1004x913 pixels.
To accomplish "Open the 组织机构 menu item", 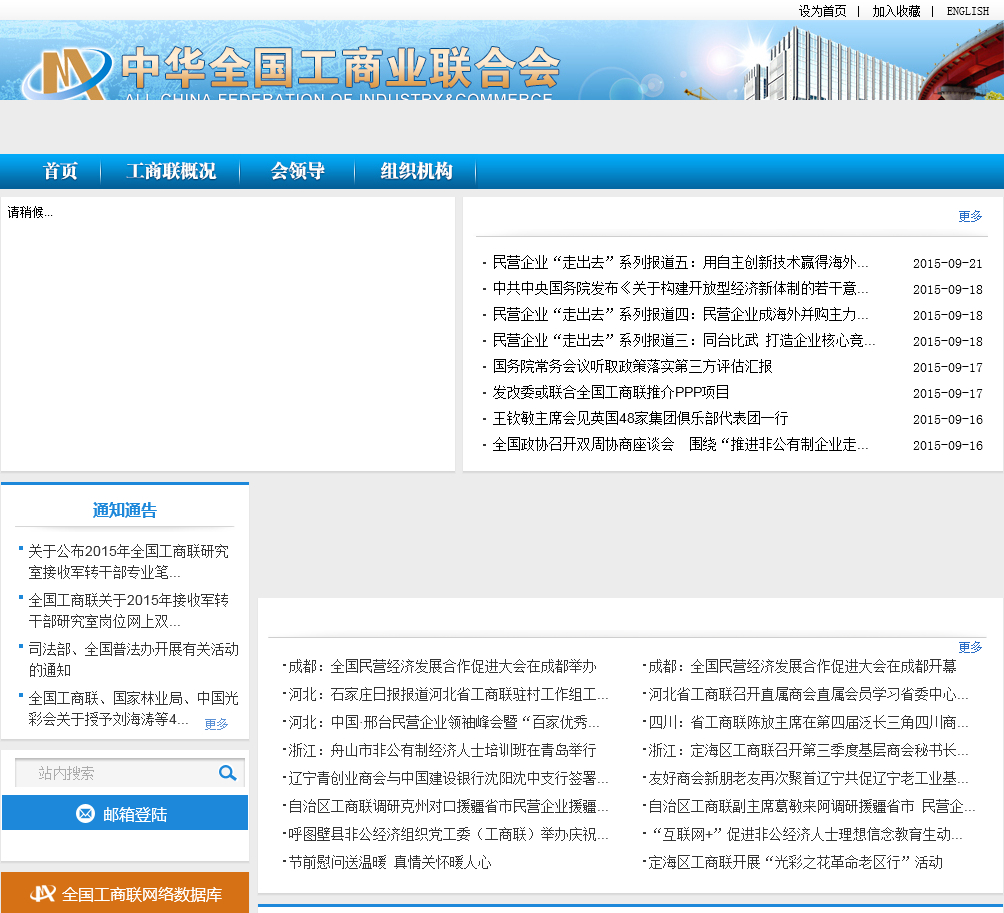I will (416, 171).
